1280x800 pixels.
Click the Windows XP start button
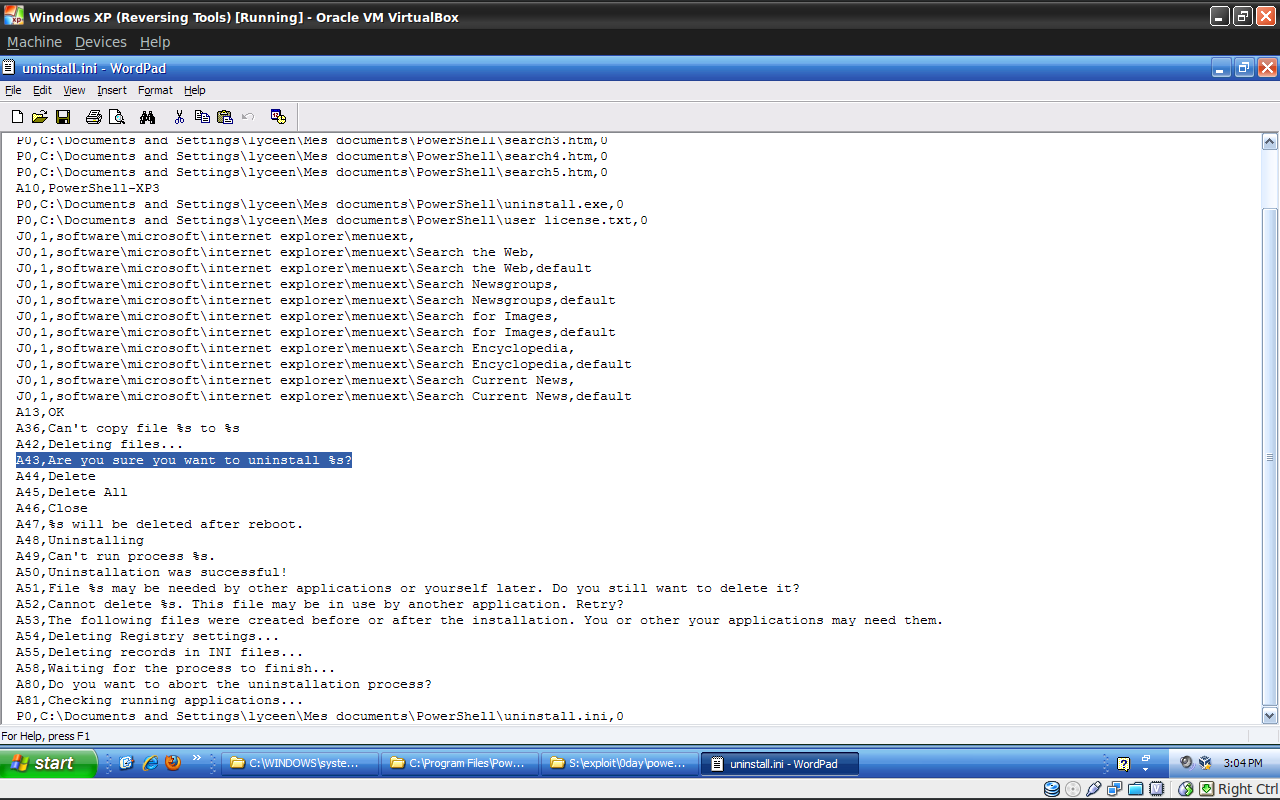pyautogui.click(x=49, y=763)
